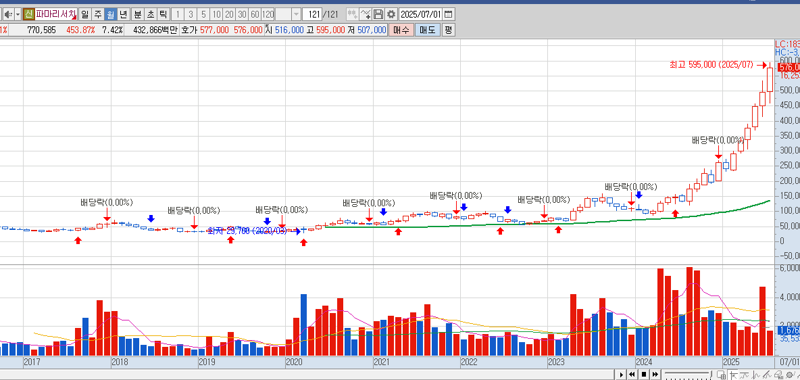The height and width of the screenshot is (380, 800).
Task: Click the horizontal scrollbar beneath the chart
Action: (x=306, y=375)
